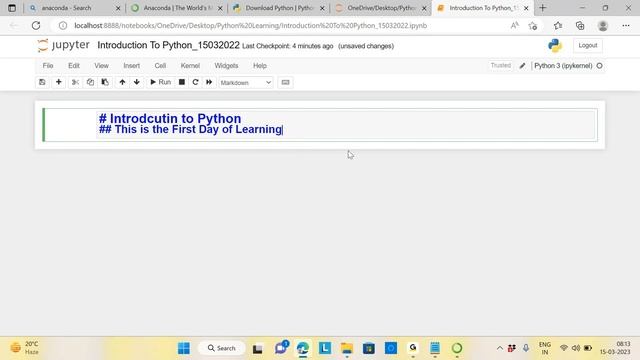Image resolution: width=640 pixels, height=360 pixels.
Task: Click the edit mode pencil icon
Action: [522, 66]
